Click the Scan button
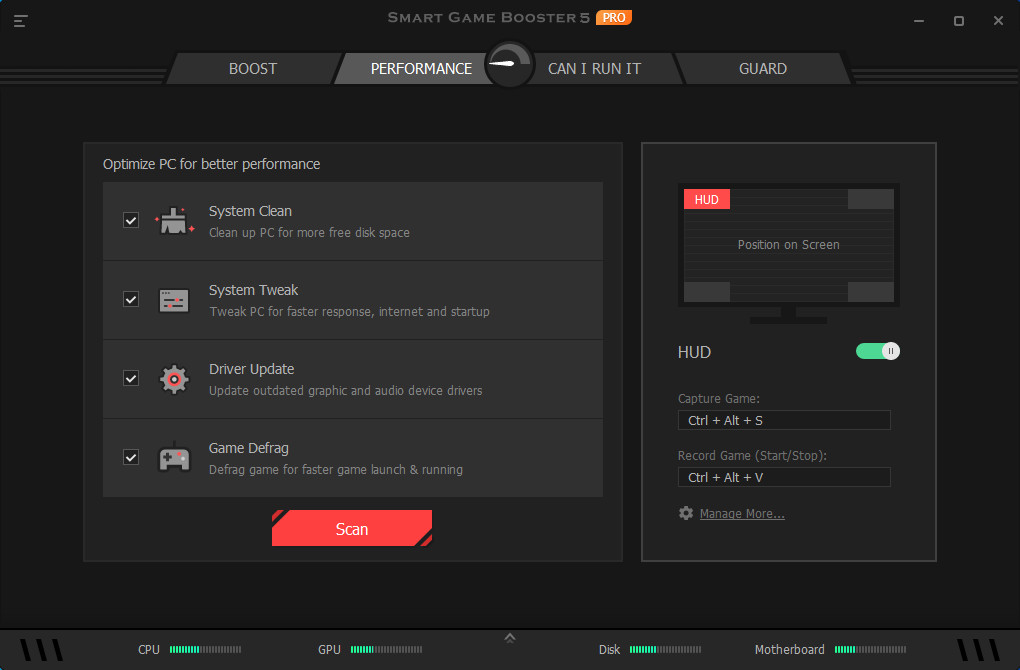 (352, 528)
